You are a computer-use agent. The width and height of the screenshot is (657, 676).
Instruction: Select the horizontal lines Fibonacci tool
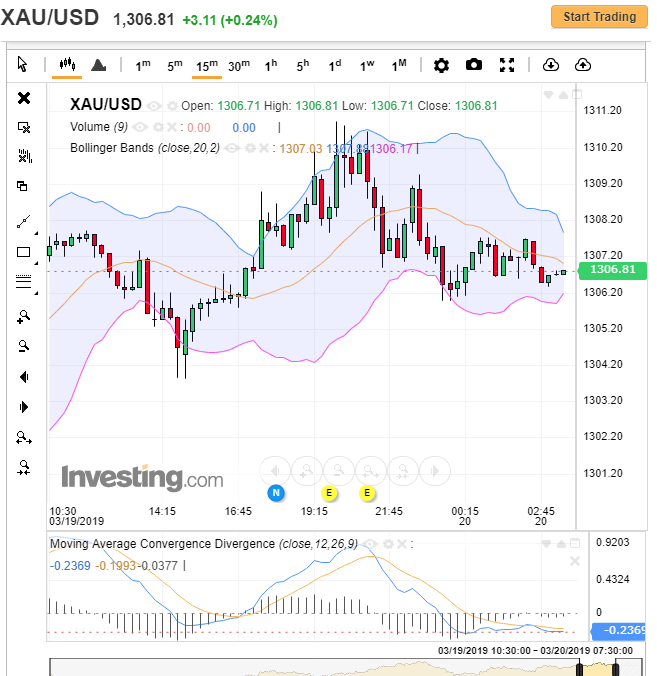click(23, 281)
